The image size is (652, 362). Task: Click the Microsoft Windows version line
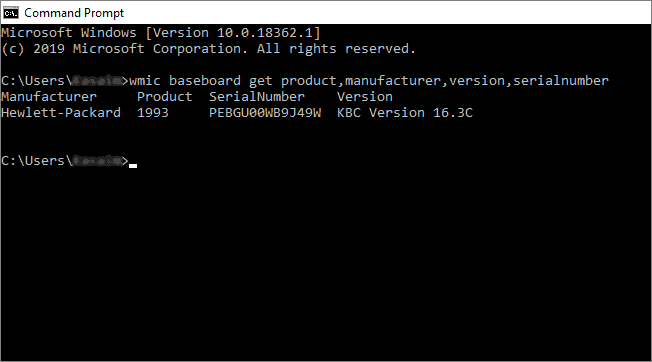[x=161, y=32]
